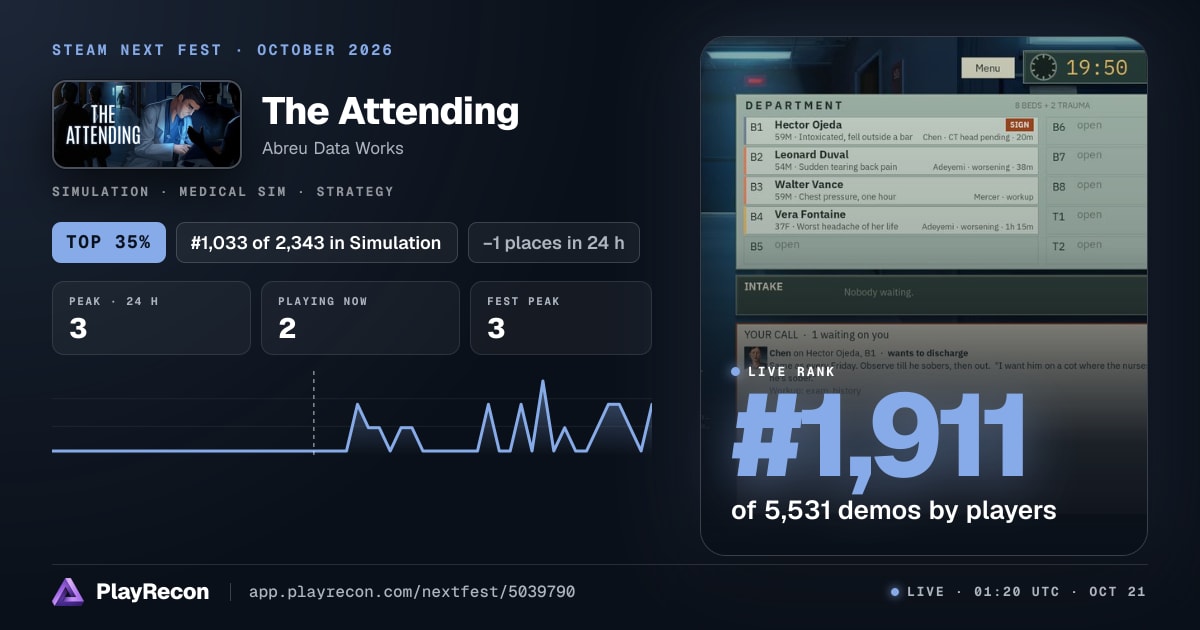Click the #1,033 of 2,343 in Simulation pill
This screenshot has height=630, width=1200.
tap(316, 242)
